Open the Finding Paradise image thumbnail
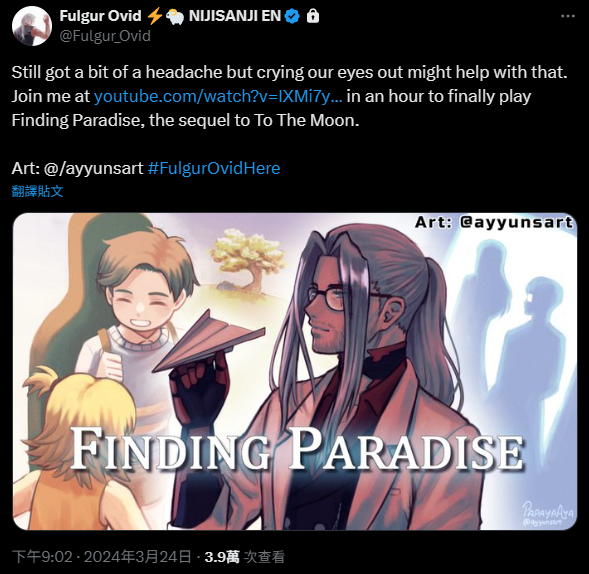Screen dimensions: 589x574 295,371
